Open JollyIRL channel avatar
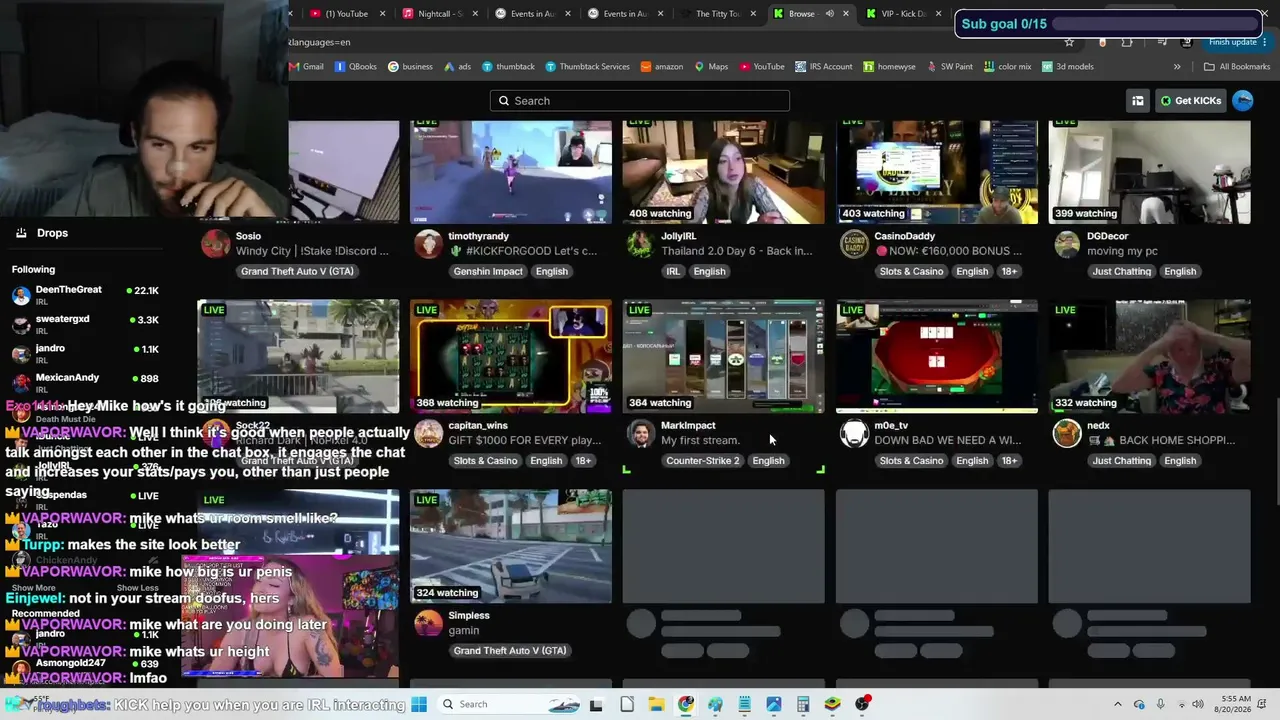This screenshot has height=720, width=1280. (x=641, y=244)
